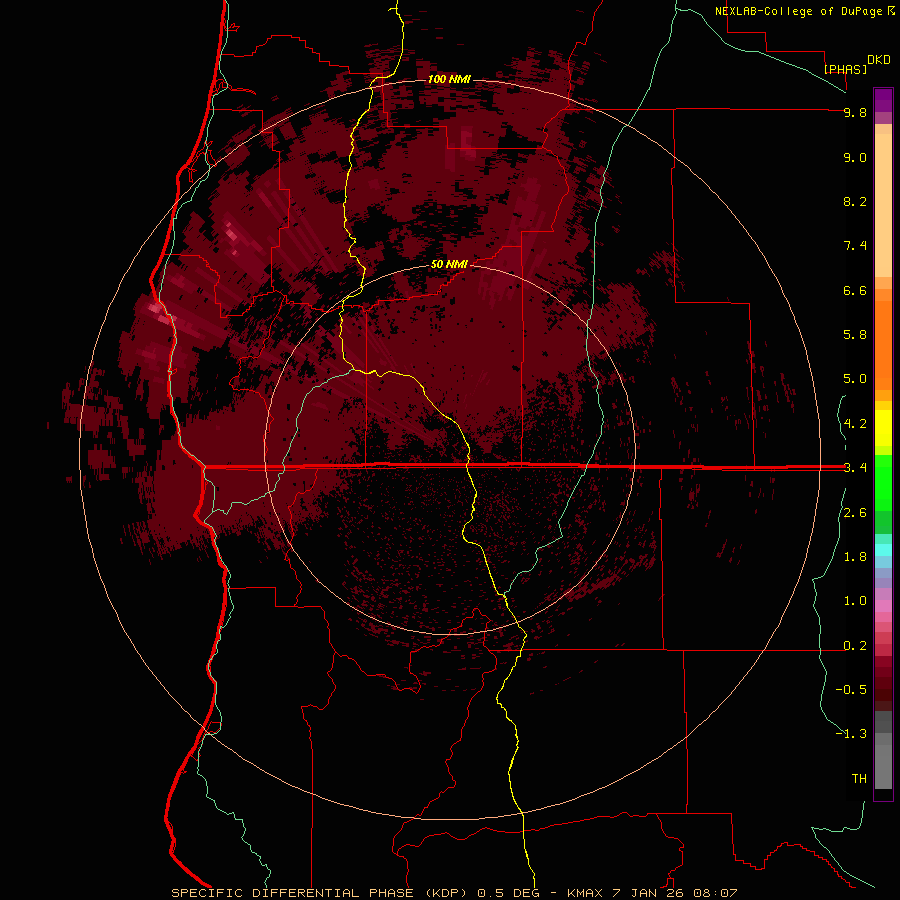Click the 8.2 value on the color scale
Viewport: 900px width, 900px height.
click(855, 201)
